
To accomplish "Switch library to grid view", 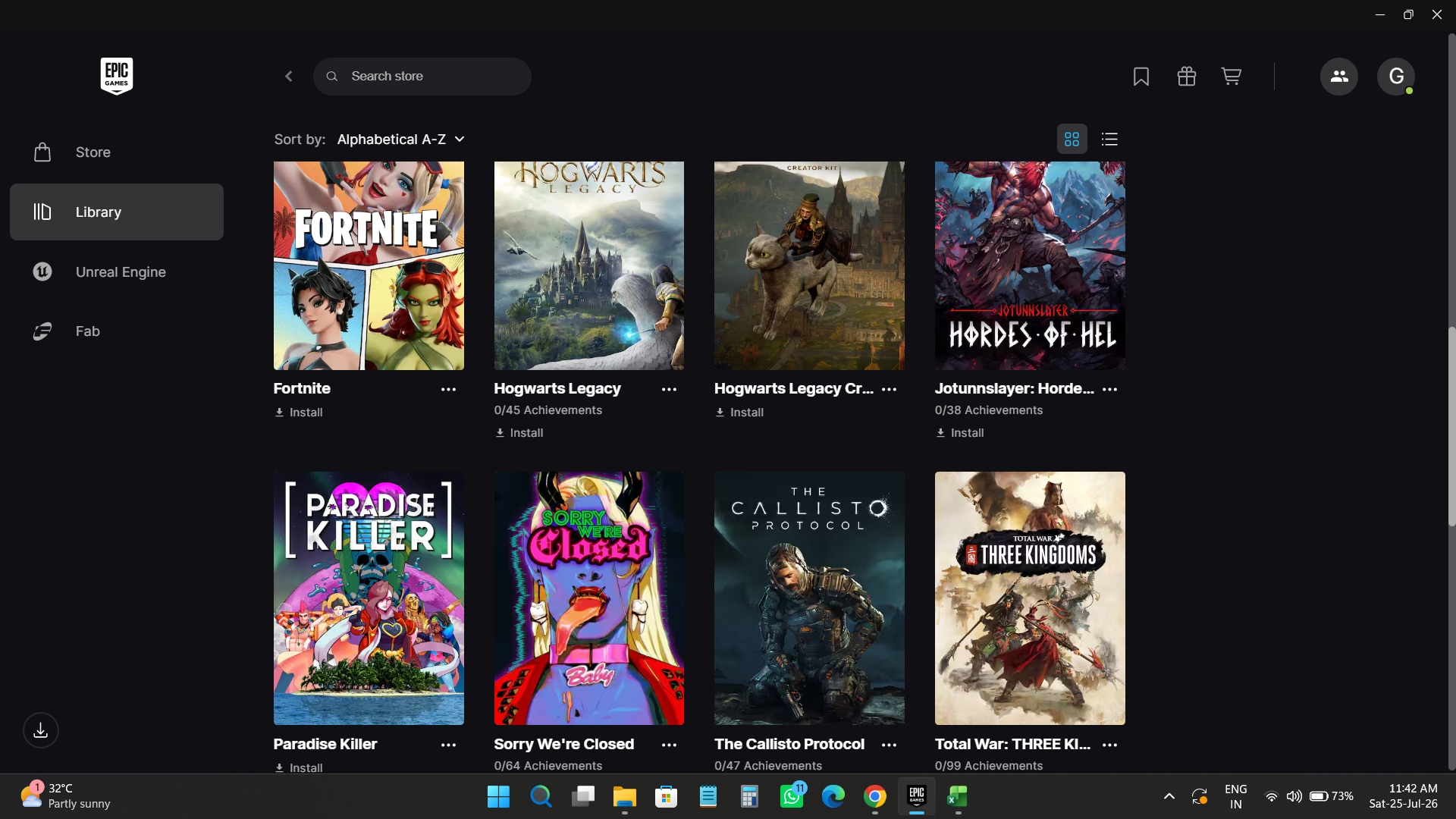I will pyautogui.click(x=1072, y=140).
